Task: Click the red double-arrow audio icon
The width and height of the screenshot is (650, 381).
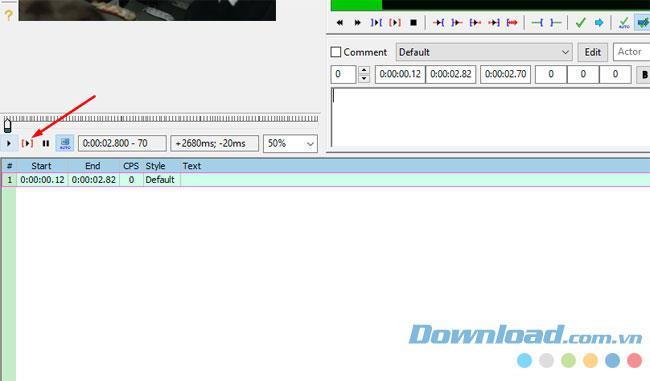Action: (x=512, y=22)
